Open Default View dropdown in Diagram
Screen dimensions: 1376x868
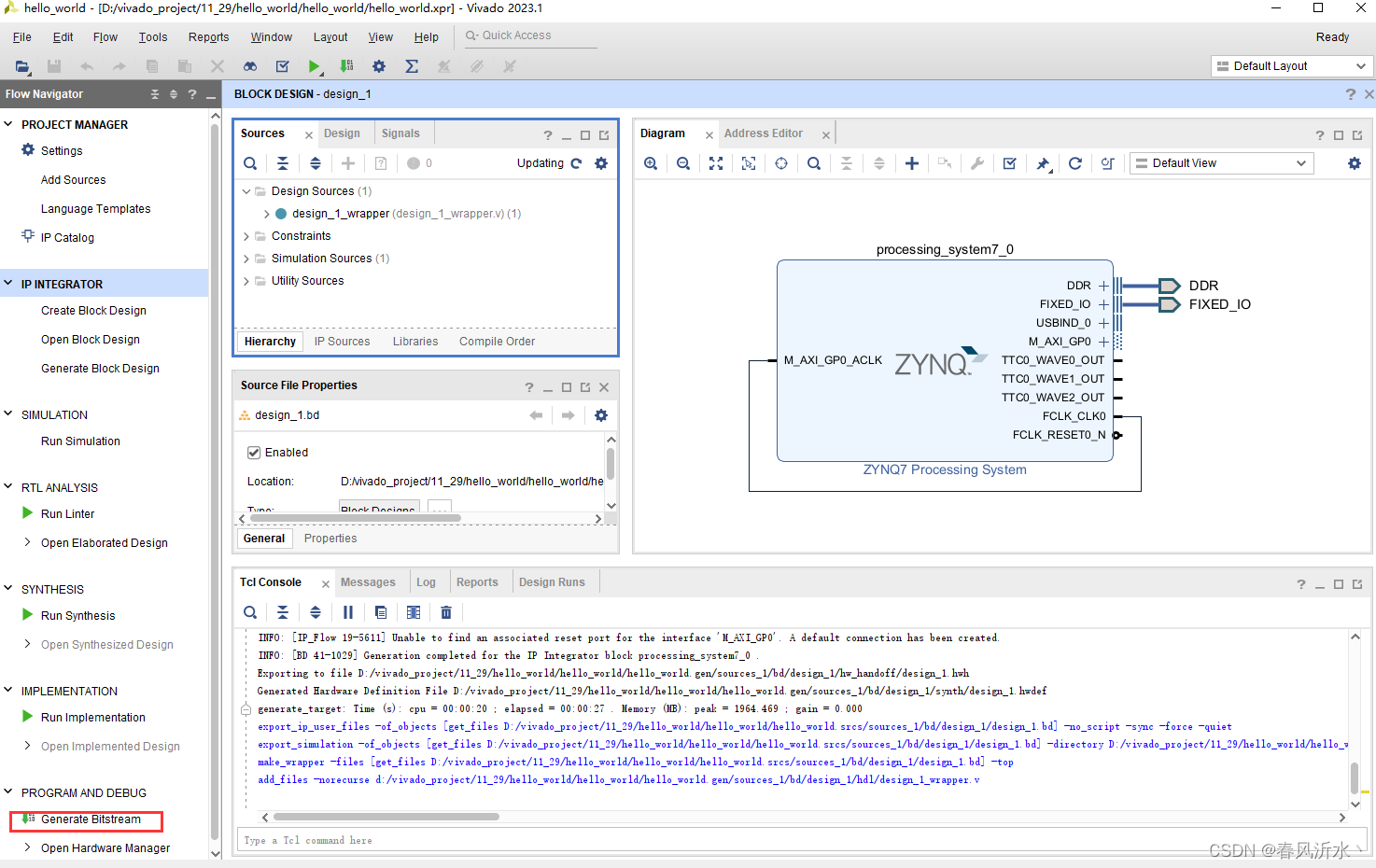coord(1222,163)
